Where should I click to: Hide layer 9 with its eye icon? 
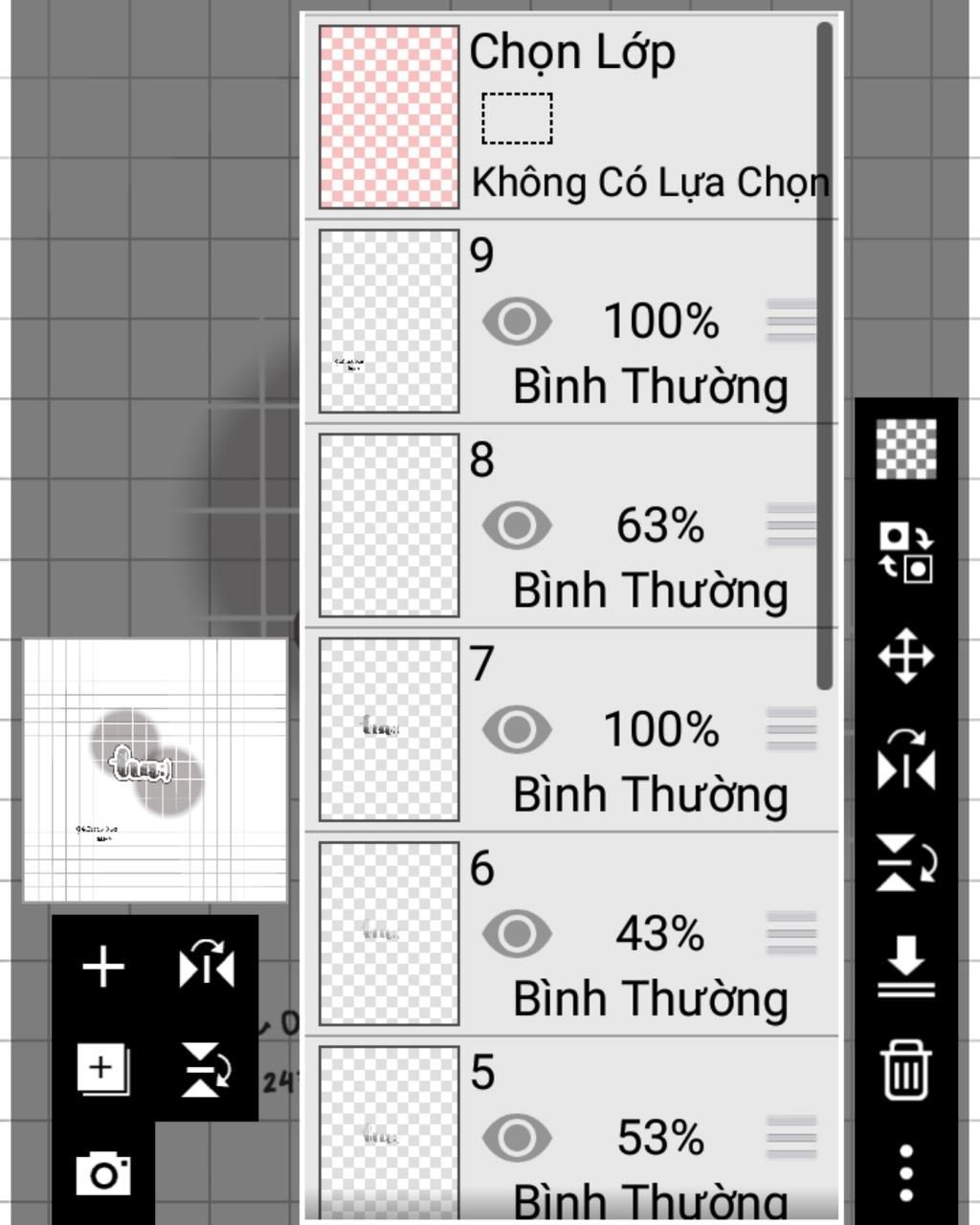tap(517, 321)
